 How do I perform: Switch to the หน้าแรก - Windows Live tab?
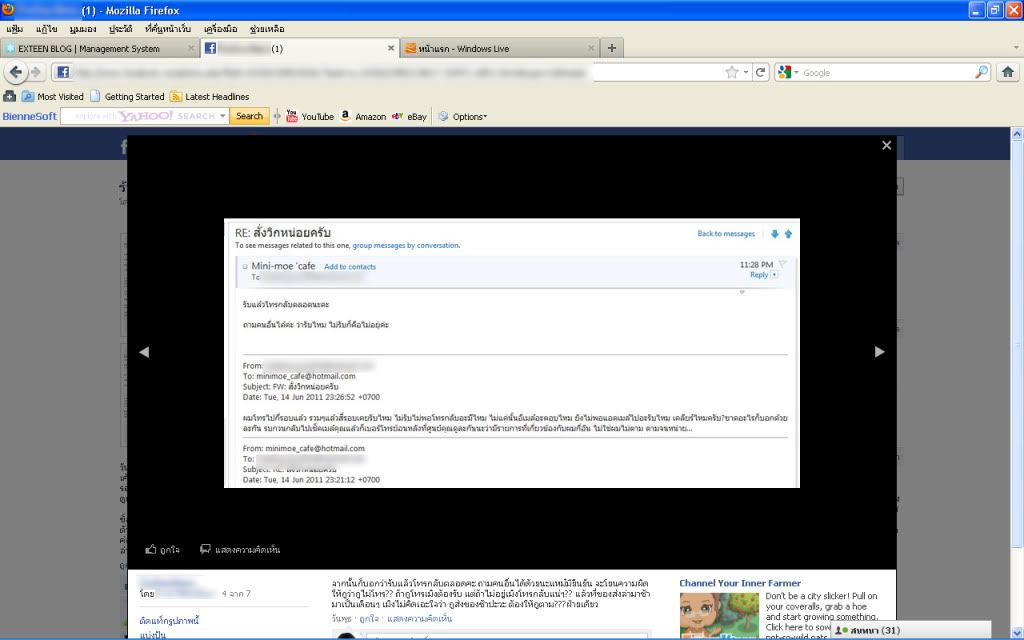[x=499, y=48]
